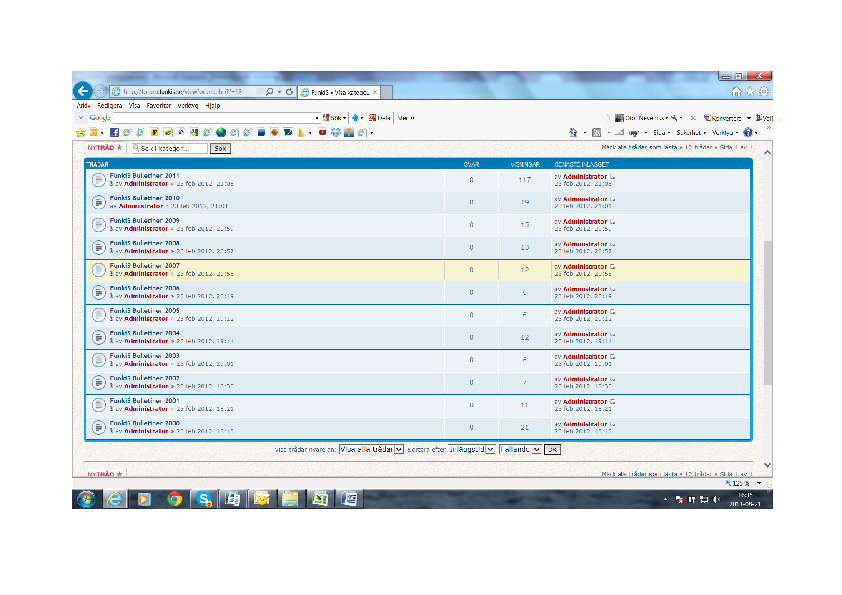
Task: Click the add-to-favorites star icon on favorites bar
Action: point(81,132)
